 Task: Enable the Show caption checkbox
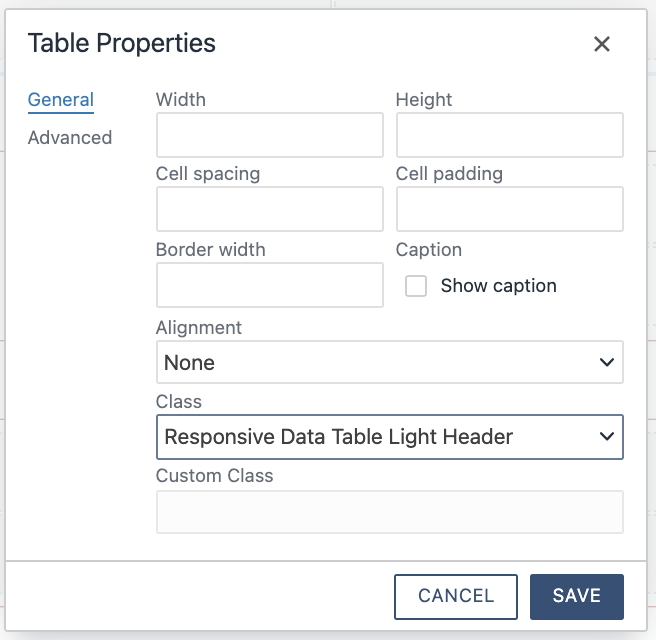(416, 287)
